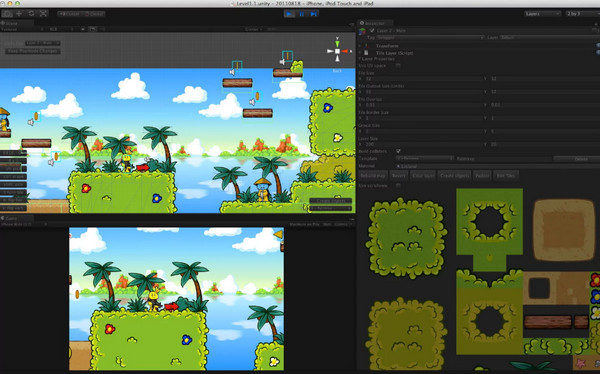The width and height of the screenshot is (600, 374).
Task: Start the game with Play button
Action: [289, 14]
